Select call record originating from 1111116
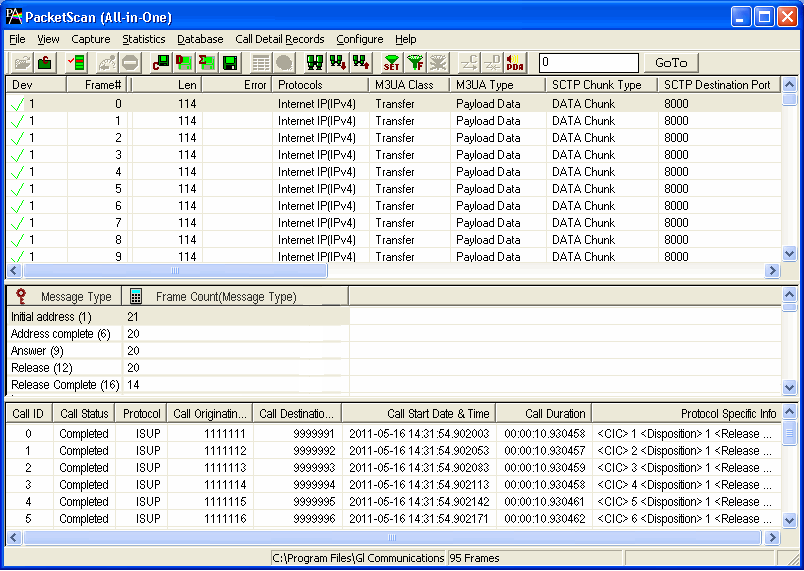This screenshot has height=571, width=804. [393, 518]
